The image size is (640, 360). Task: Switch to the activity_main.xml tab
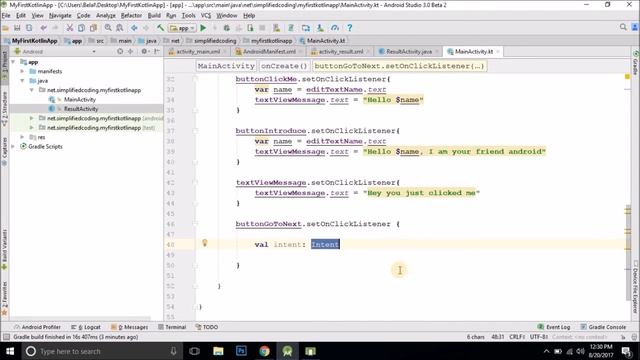[198, 52]
